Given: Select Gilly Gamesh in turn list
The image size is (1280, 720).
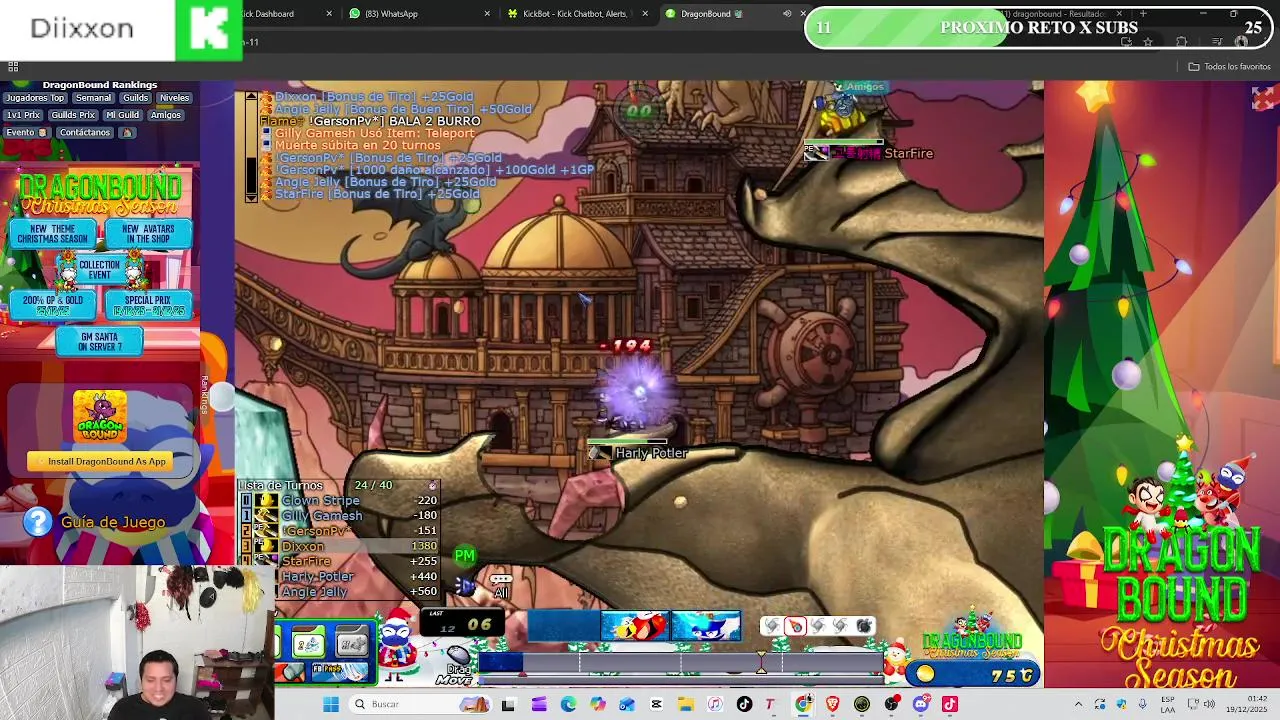Looking at the screenshot, I should [x=338, y=516].
